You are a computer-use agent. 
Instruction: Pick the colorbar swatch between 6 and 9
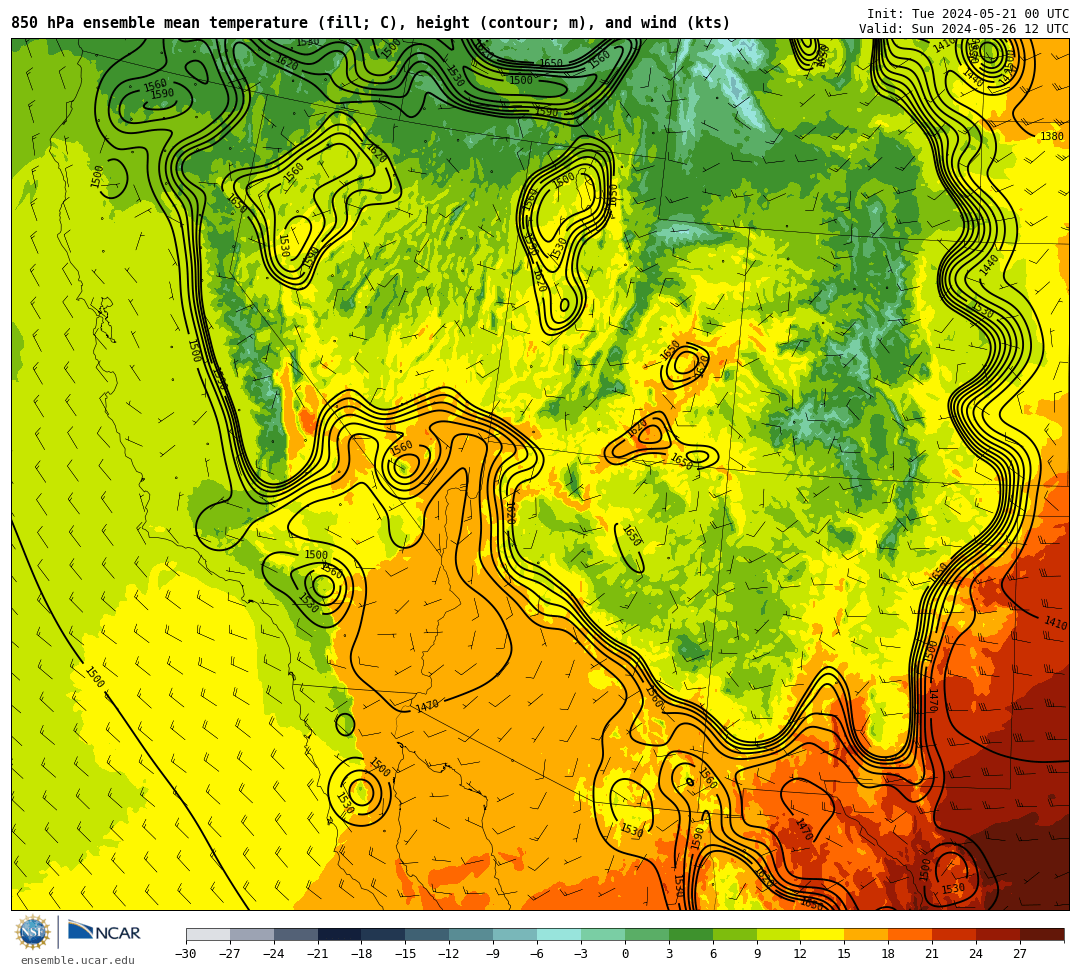coord(735,934)
